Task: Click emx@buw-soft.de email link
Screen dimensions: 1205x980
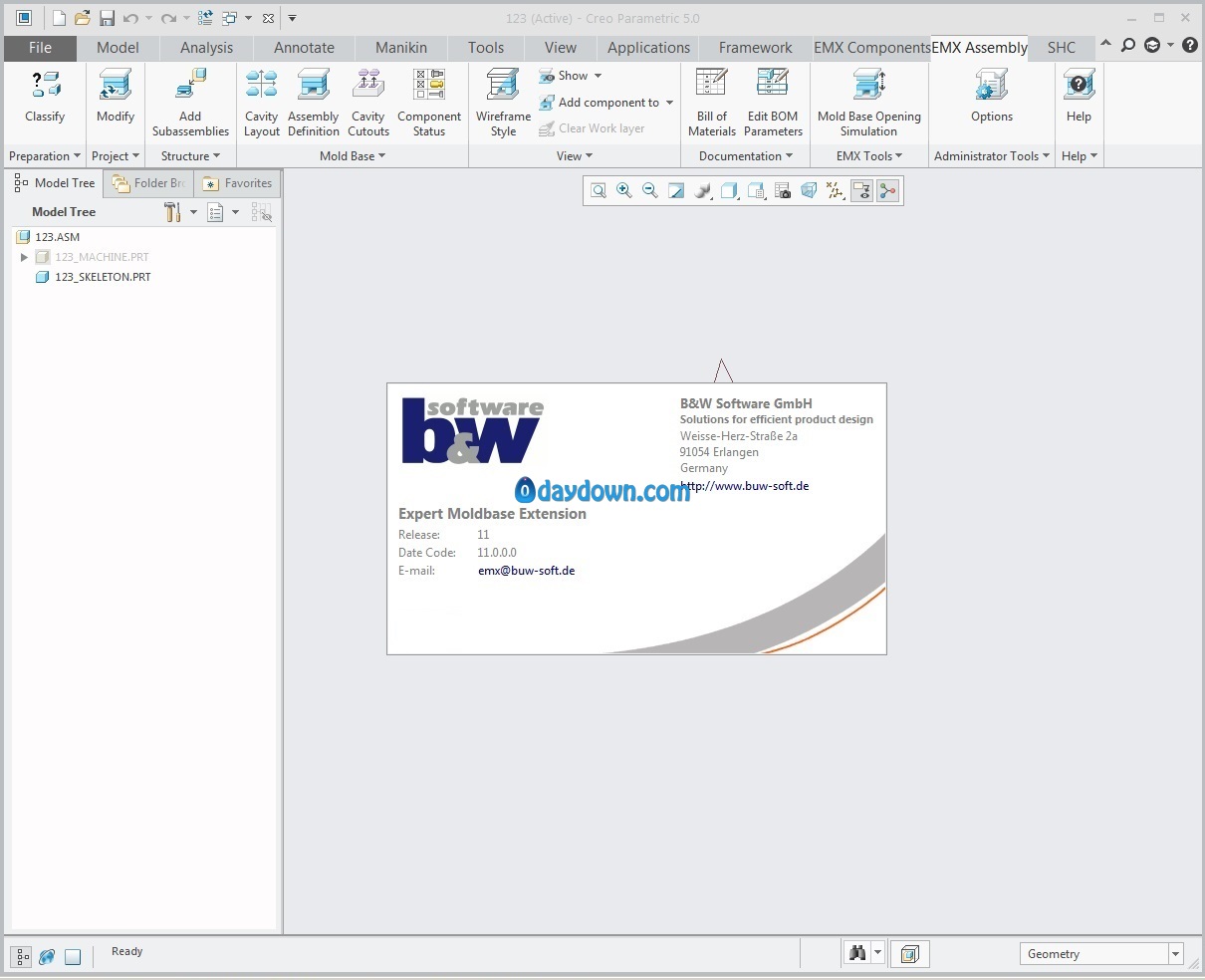Action: click(x=526, y=571)
